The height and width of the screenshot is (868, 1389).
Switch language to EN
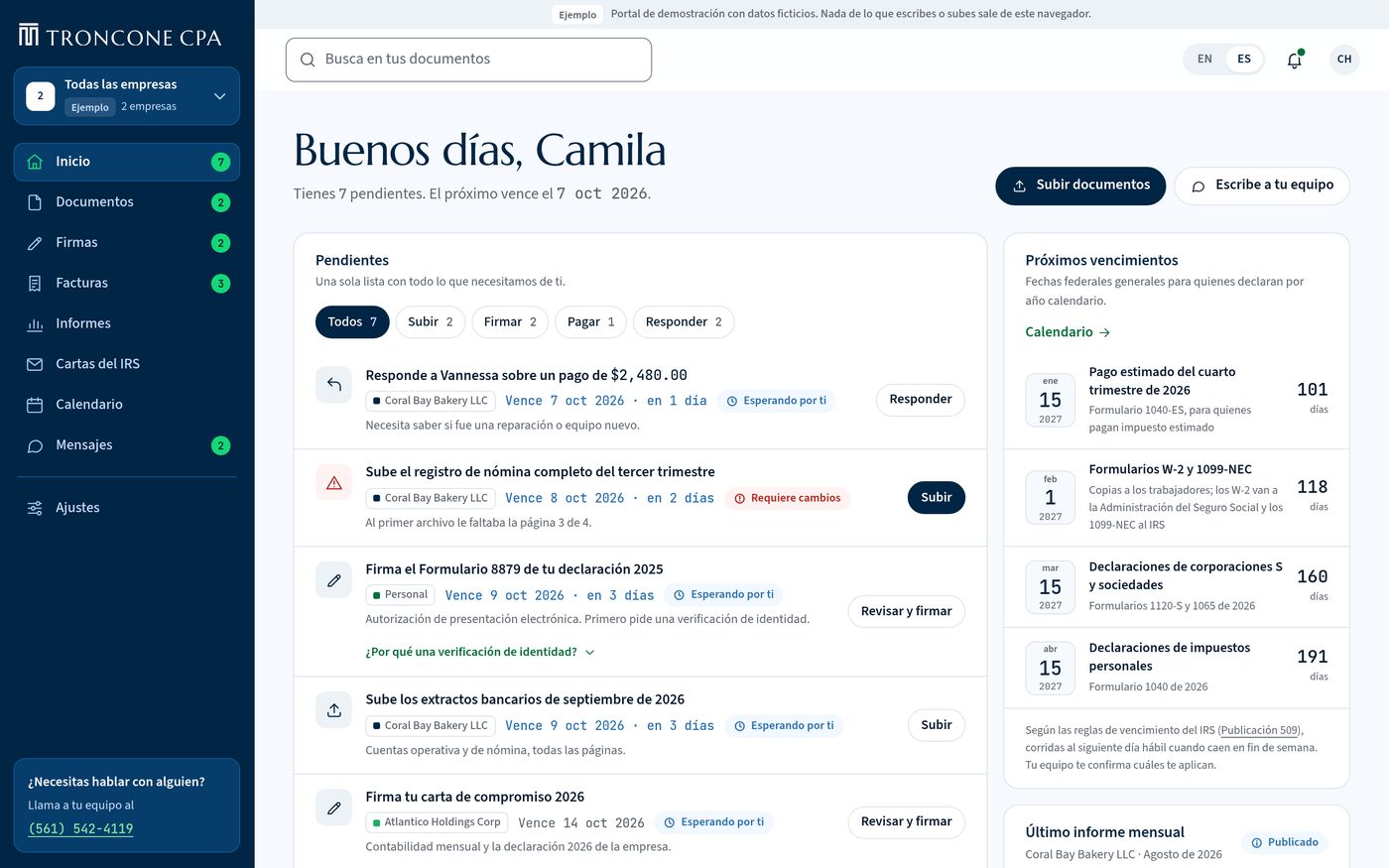coord(1204,60)
